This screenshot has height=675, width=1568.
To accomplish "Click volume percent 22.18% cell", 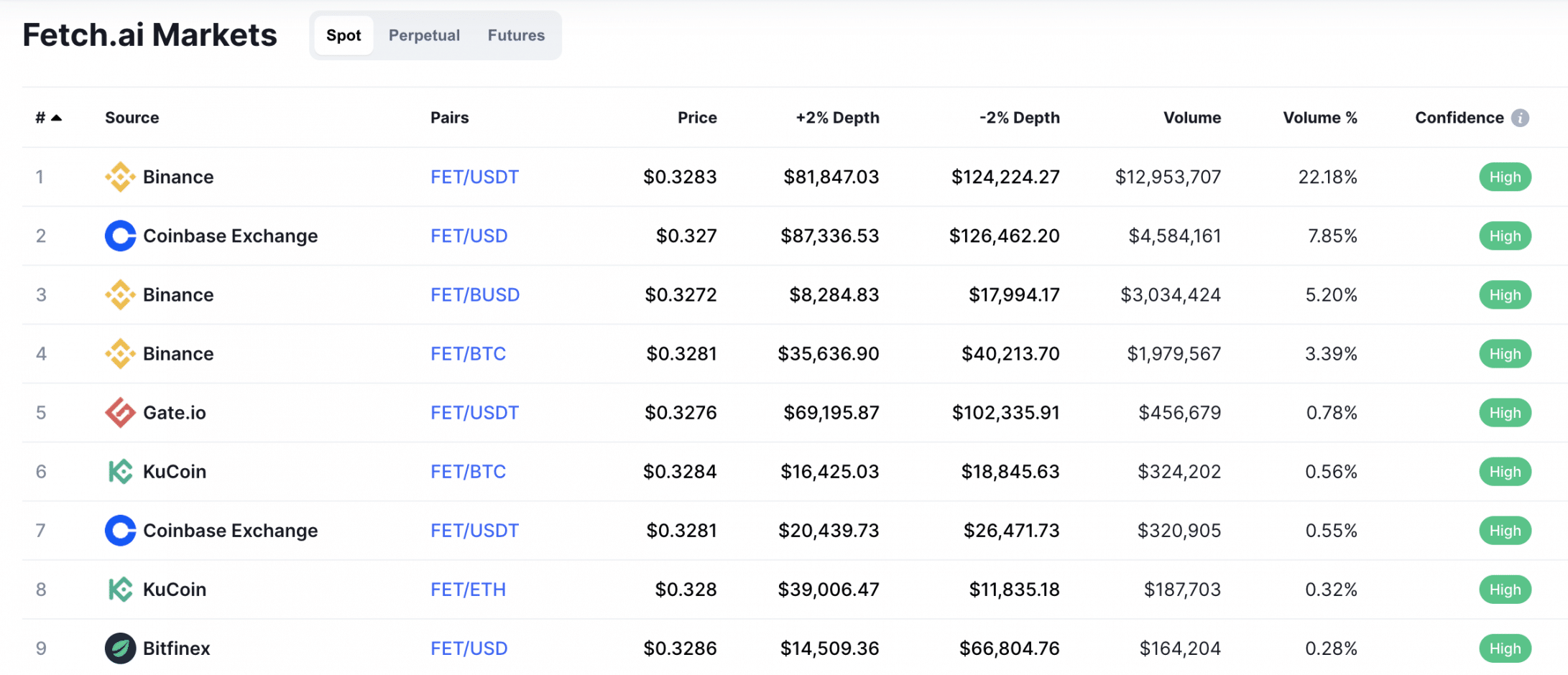I will click(1328, 177).
